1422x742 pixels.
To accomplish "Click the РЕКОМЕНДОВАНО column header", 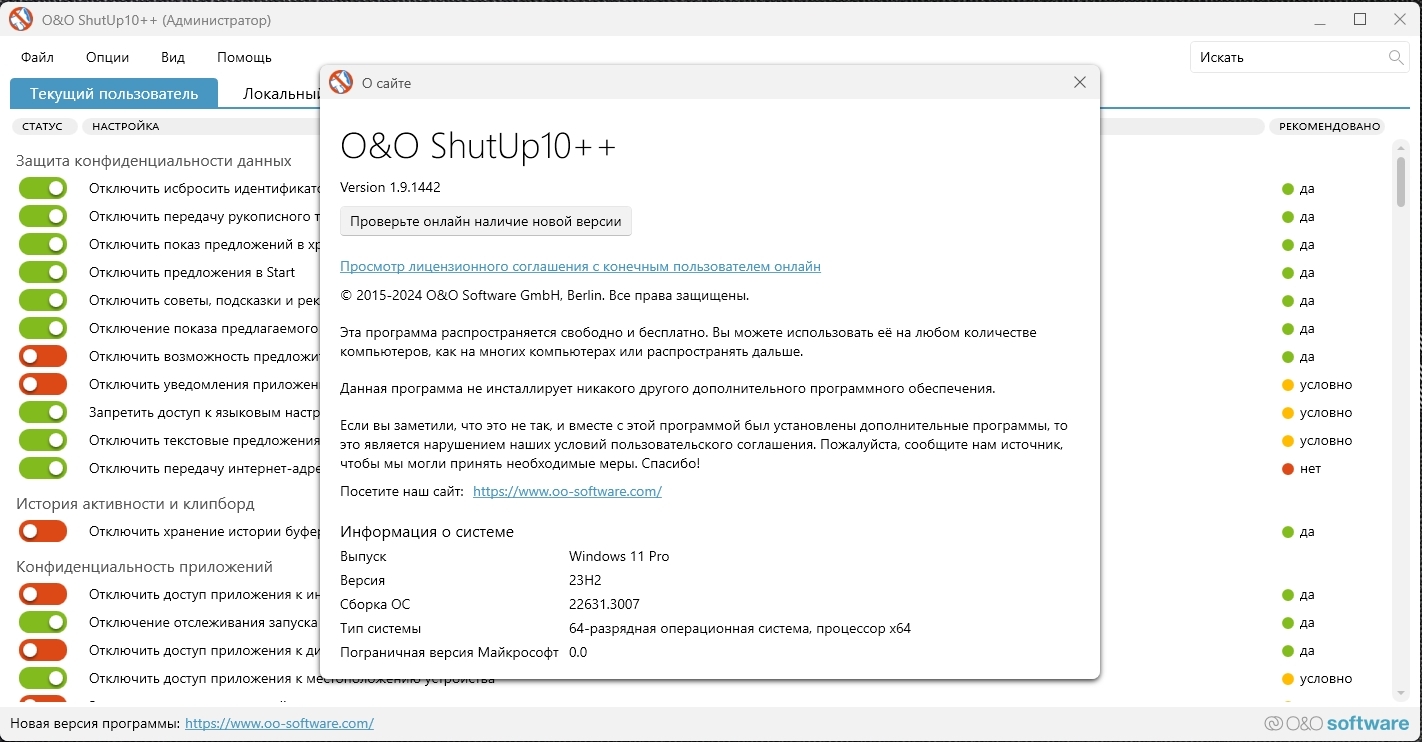I will [1329, 127].
